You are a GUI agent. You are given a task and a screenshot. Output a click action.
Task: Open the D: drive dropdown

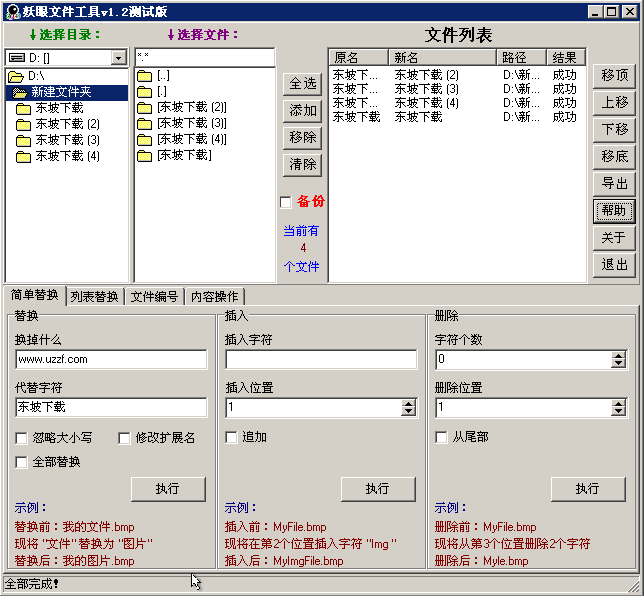[x=118, y=58]
